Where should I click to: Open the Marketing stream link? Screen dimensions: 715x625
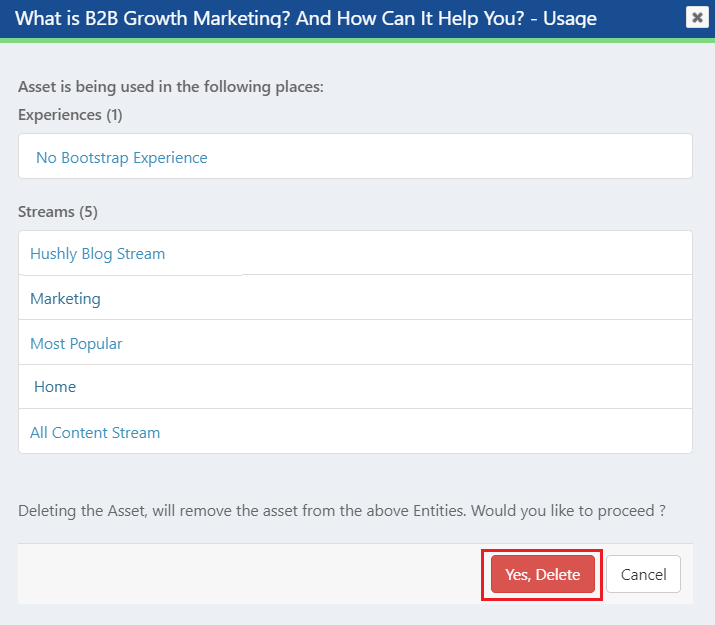(x=65, y=299)
